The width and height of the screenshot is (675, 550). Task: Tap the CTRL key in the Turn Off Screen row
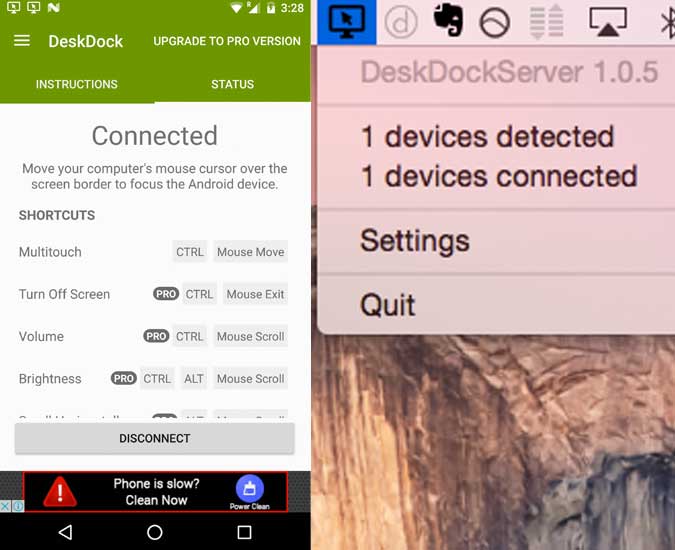(x=199, y=294)
